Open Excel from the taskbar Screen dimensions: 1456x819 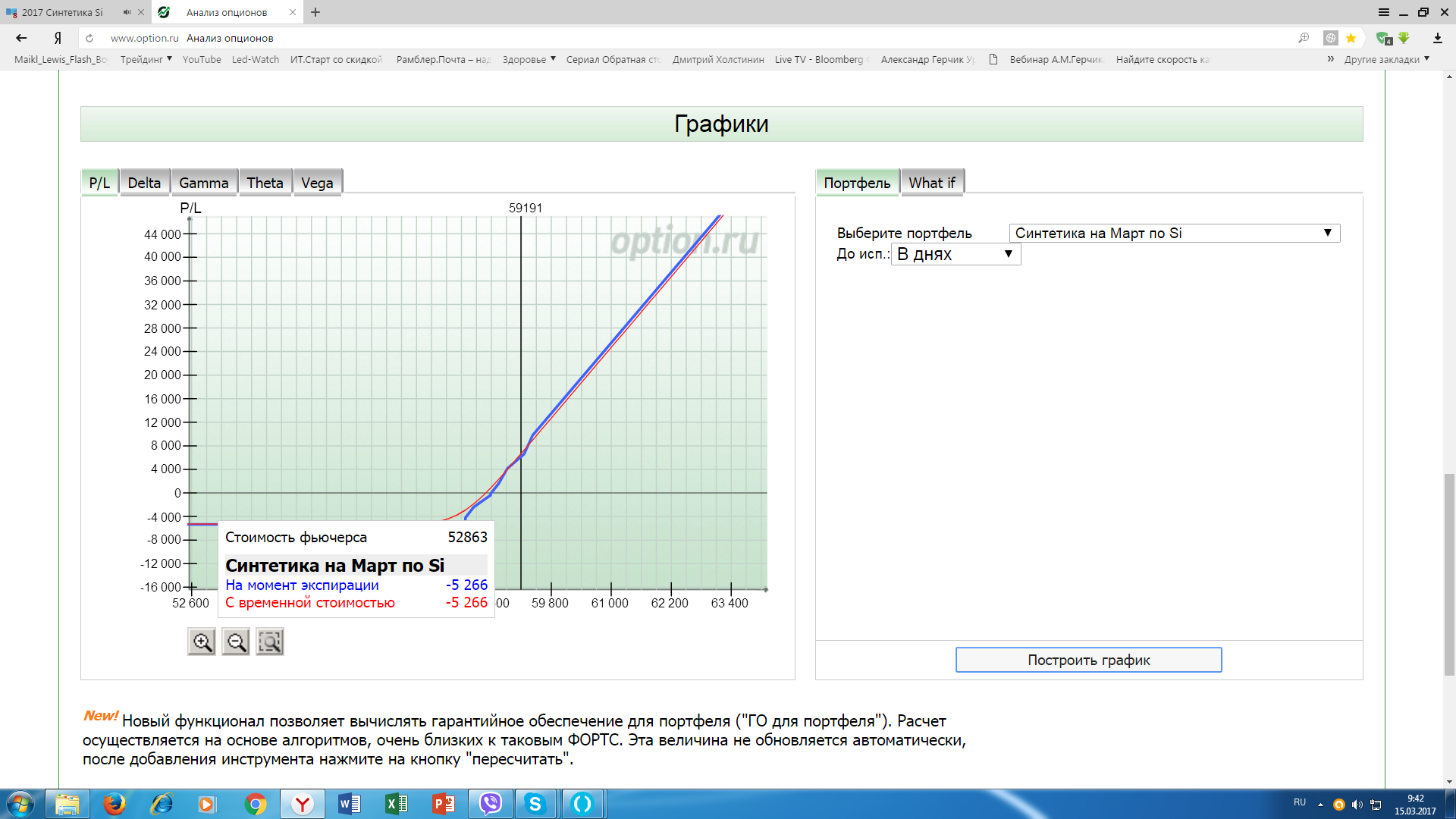click(396, 804)
